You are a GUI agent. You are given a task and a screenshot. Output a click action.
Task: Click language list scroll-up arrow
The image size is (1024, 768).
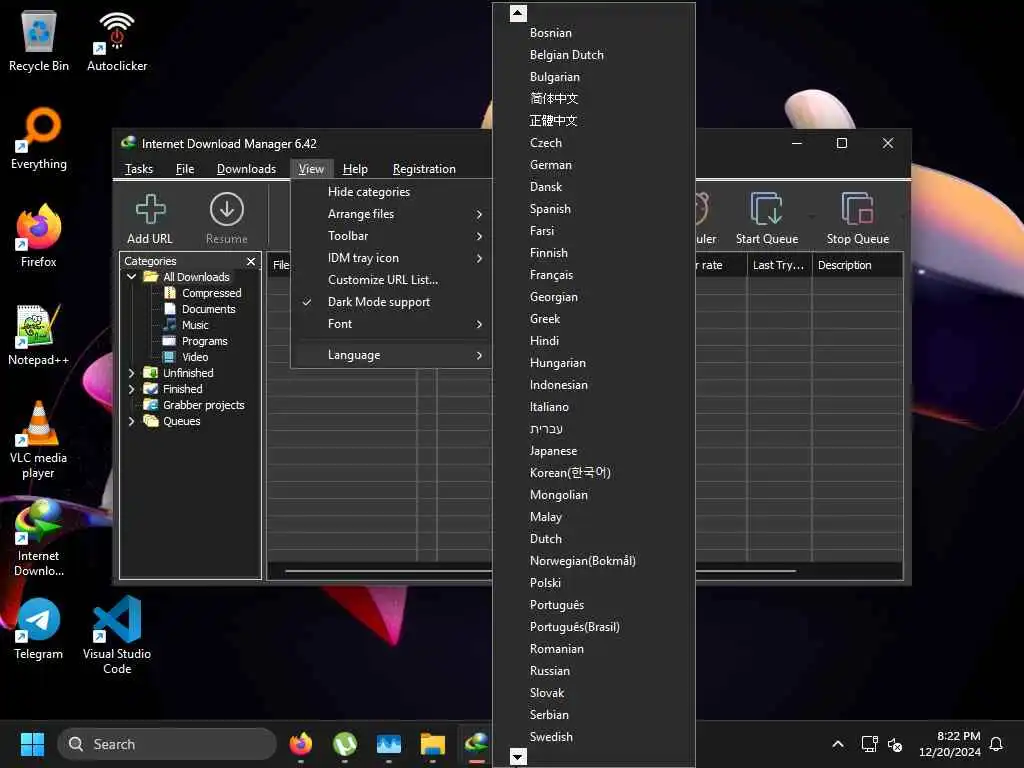point(518,13)
